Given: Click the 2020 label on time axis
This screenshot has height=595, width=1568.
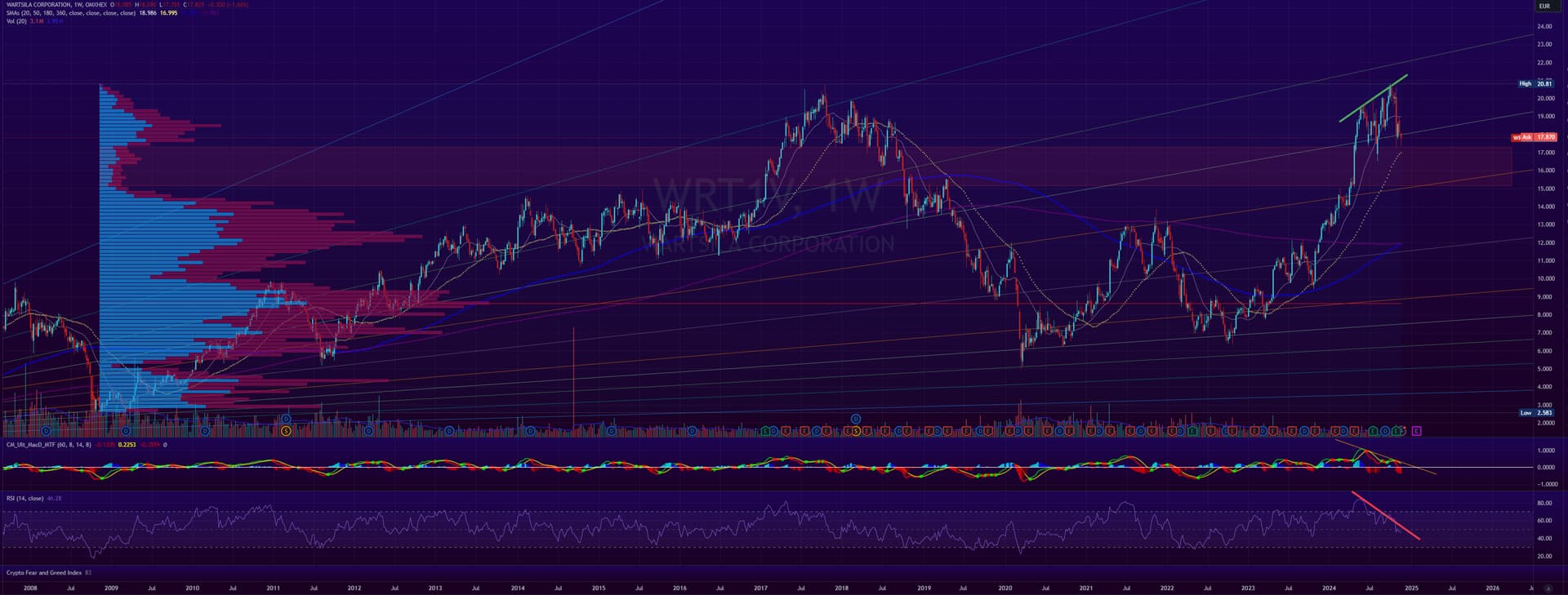Looking at the screenshot, I should (1004, 588).
